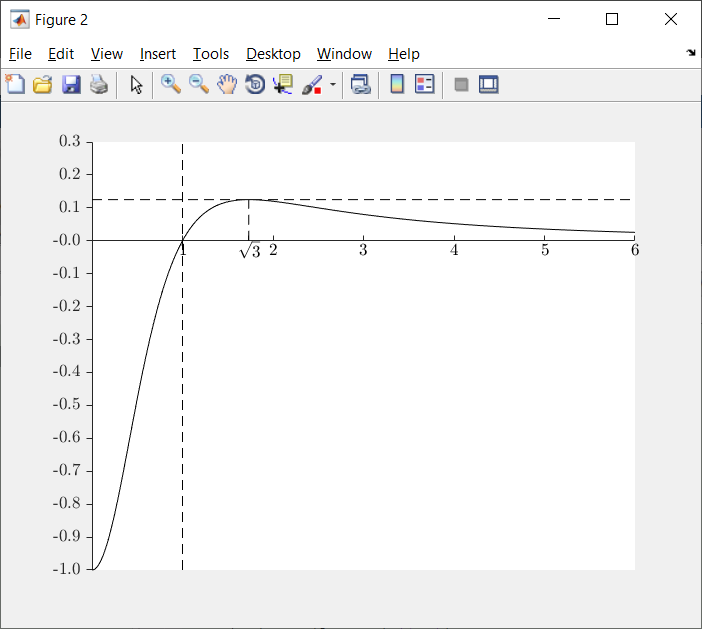This screenshot has height=629, width=702.
Task: Open the Desktop menu
Action: (273, 54)
